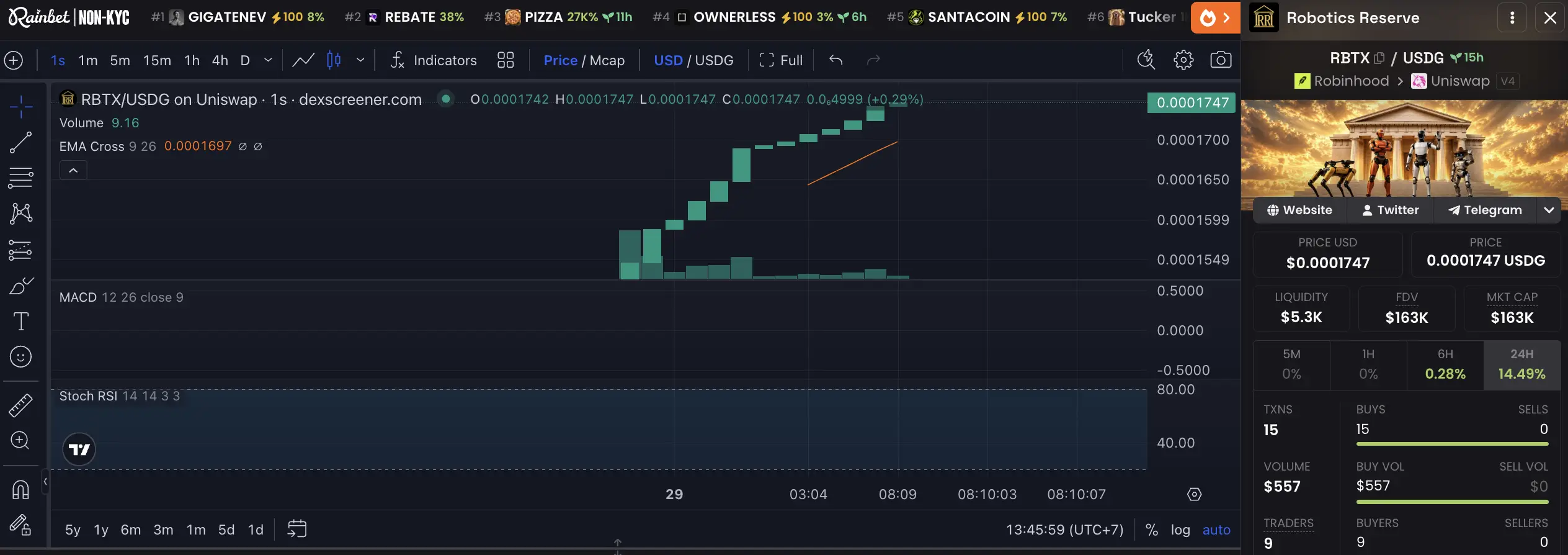1568x555 pixels.
Task: Open the Fibonacci retracement tools
Action: tap(21, 178)
